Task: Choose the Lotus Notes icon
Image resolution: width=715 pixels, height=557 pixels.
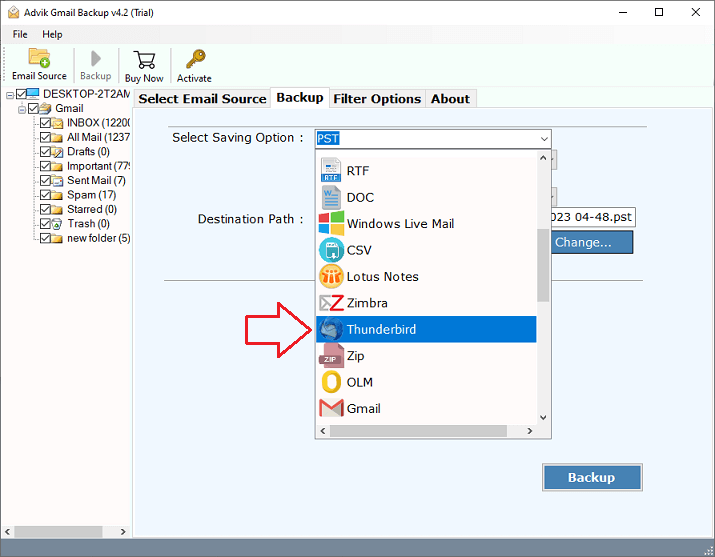Action: click(x=332, y=276)
